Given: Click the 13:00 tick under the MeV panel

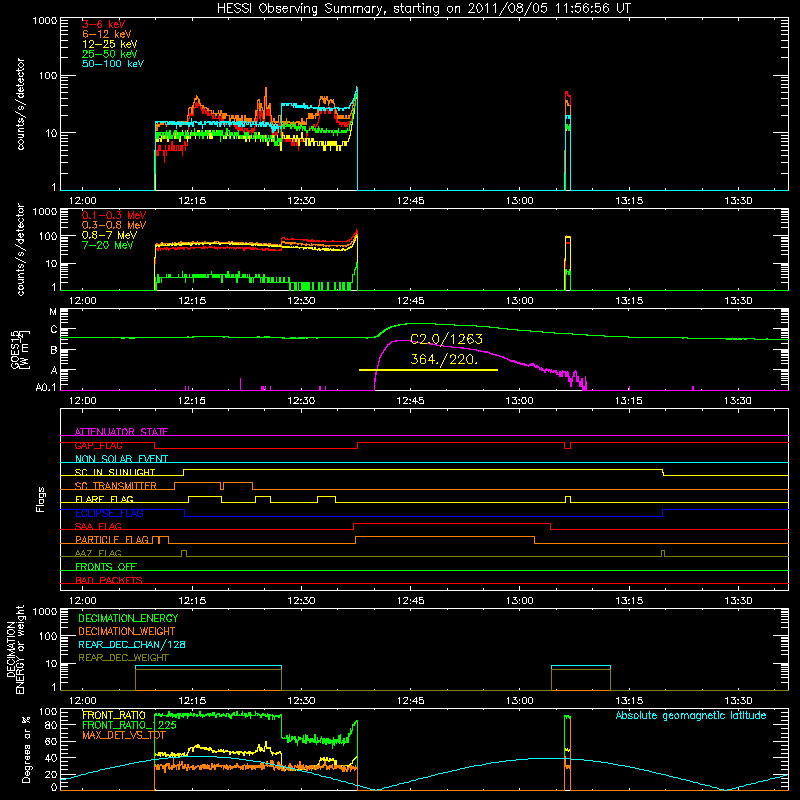Looking at the screenshot, I should click(x=520, y=301).
